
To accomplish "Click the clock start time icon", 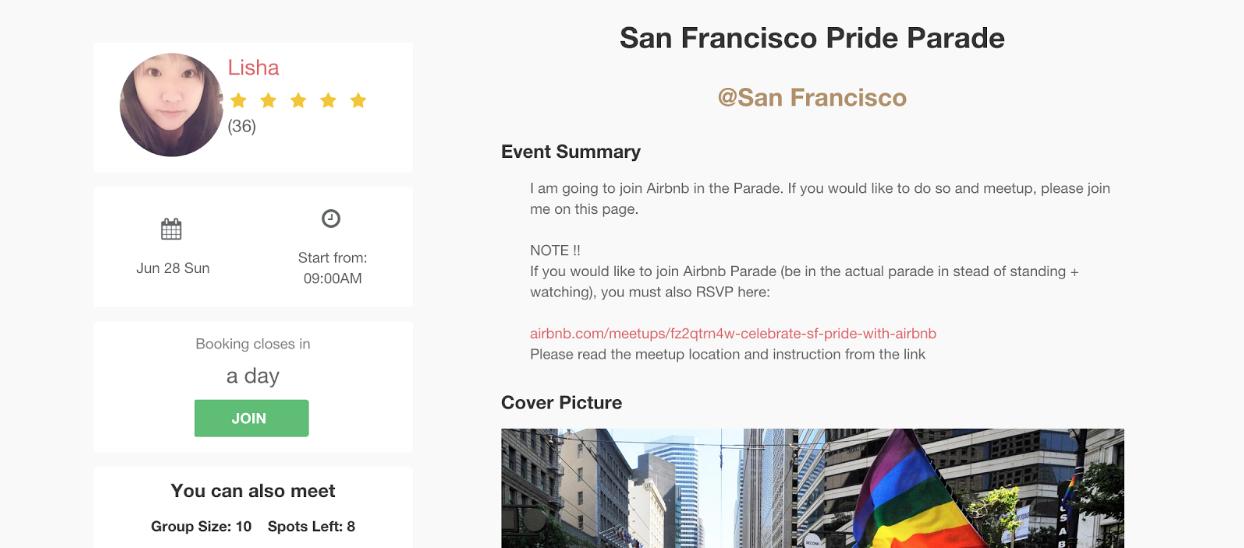I will point(331,218).
